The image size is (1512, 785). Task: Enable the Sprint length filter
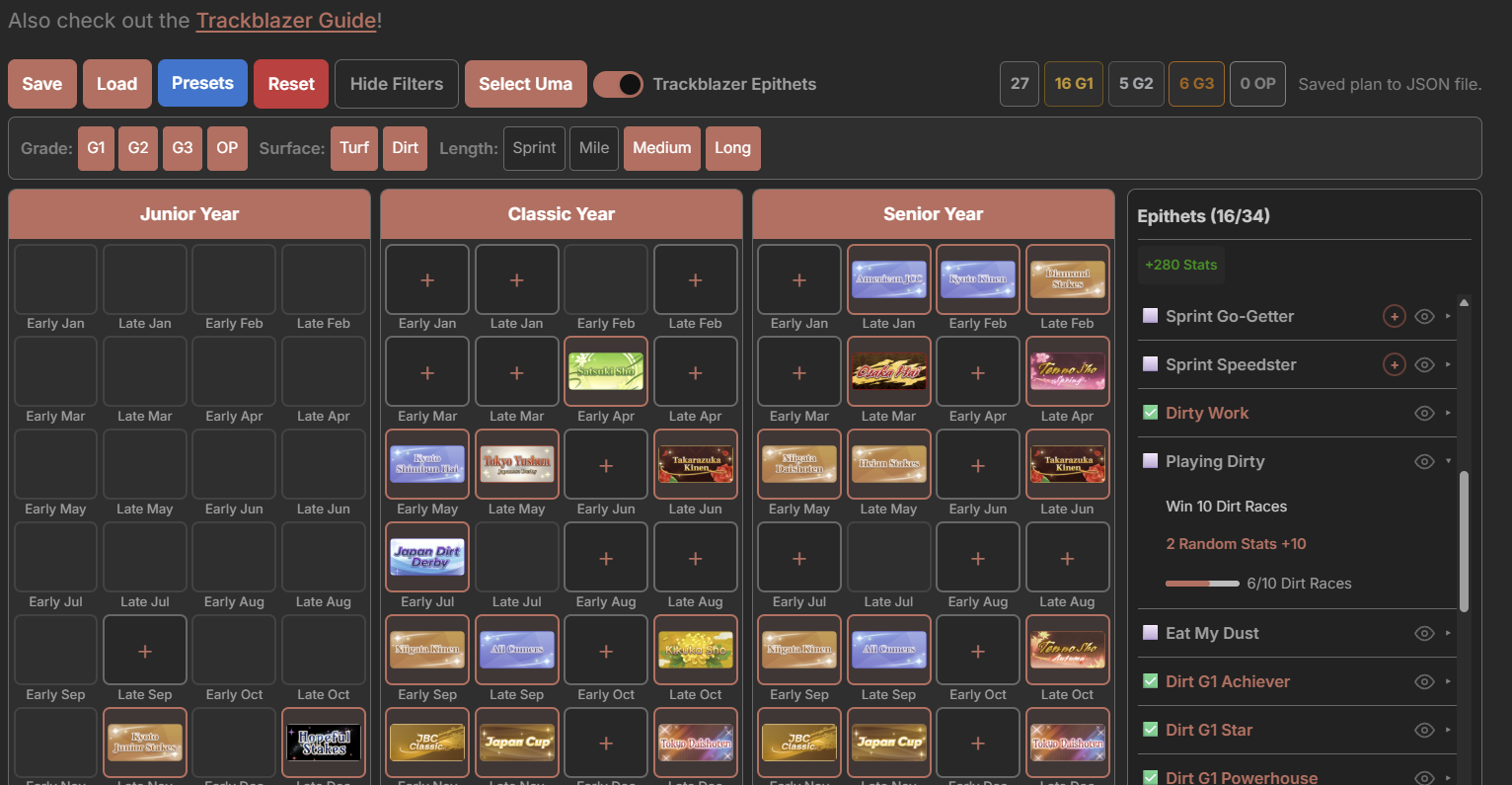point(534,148)
